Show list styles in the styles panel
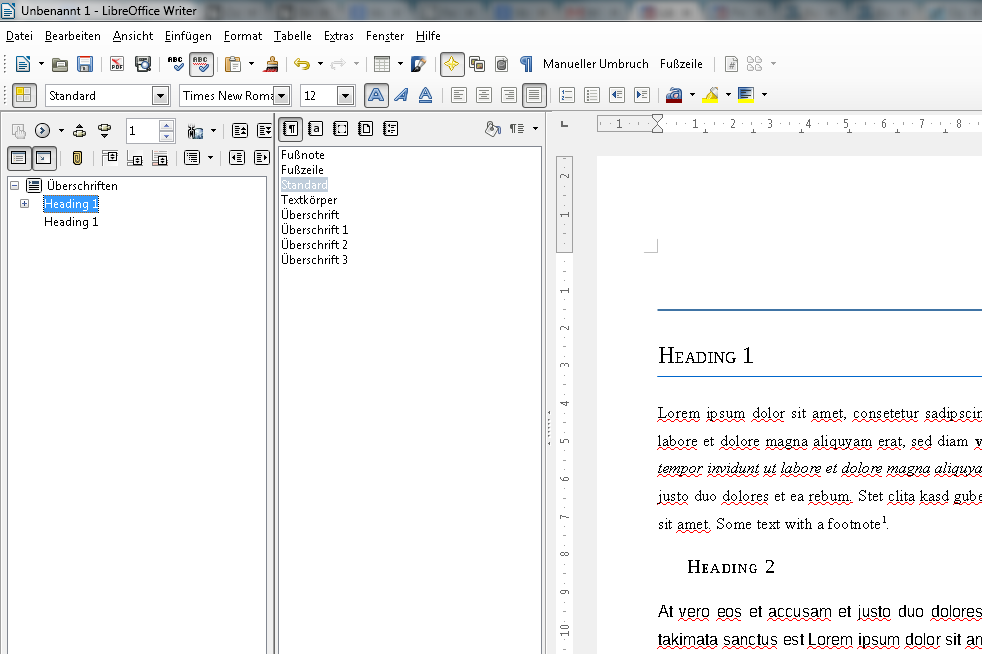The height and width of the screenshot is (654, 982). click(x=391, y=129)
